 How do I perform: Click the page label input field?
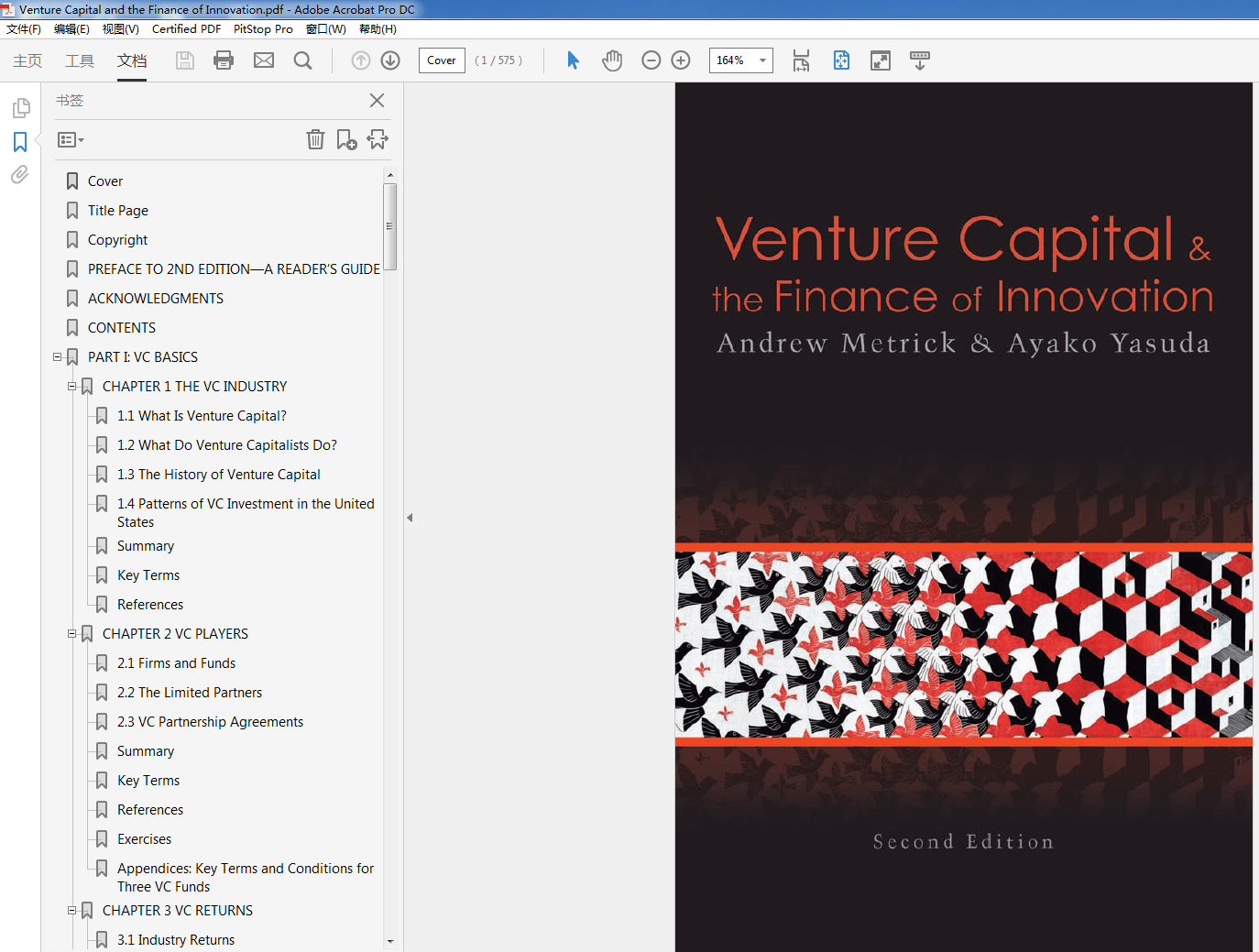[442, 60]
